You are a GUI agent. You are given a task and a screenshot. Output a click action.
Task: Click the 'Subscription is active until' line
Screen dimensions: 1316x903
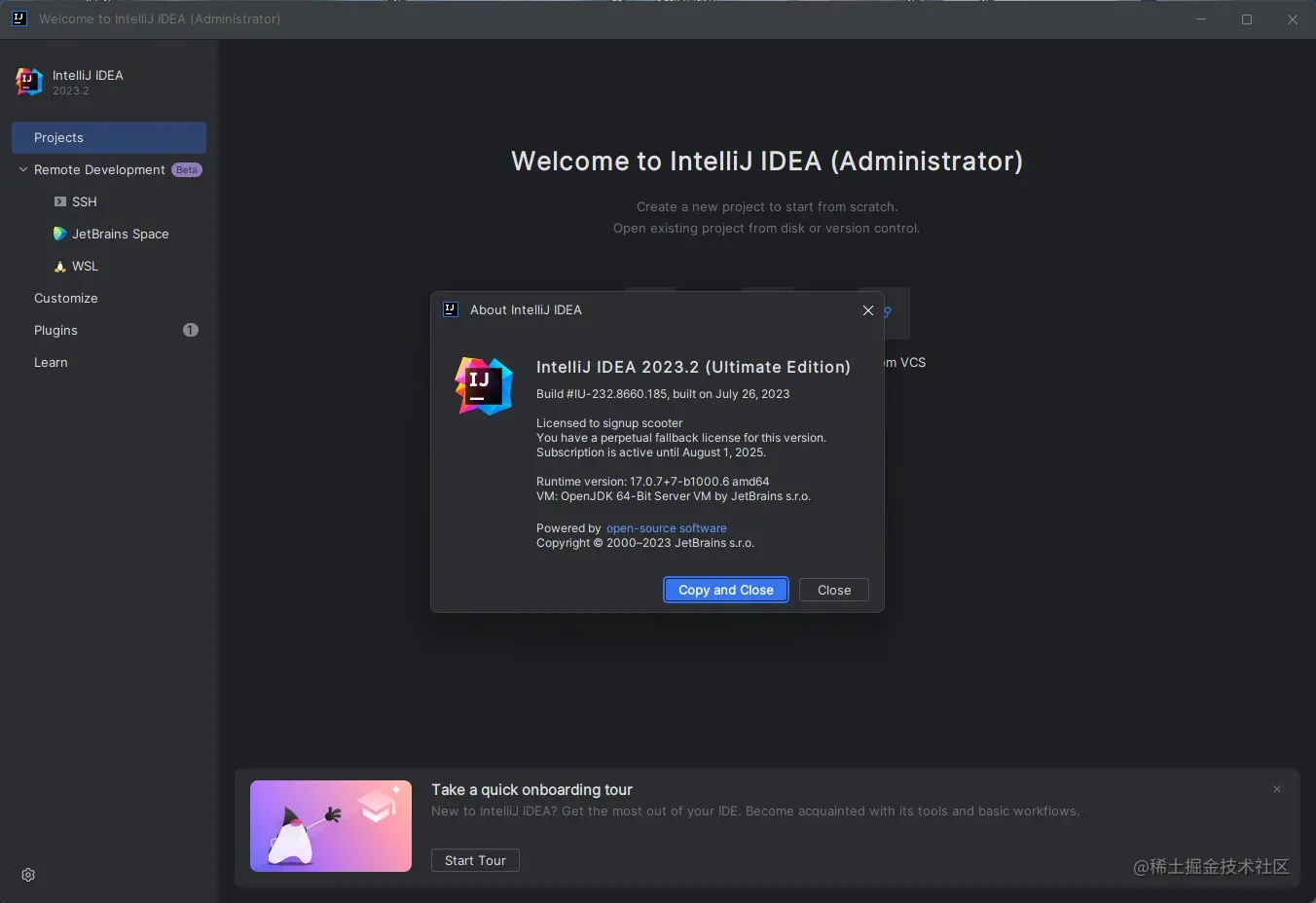(651, 452)
